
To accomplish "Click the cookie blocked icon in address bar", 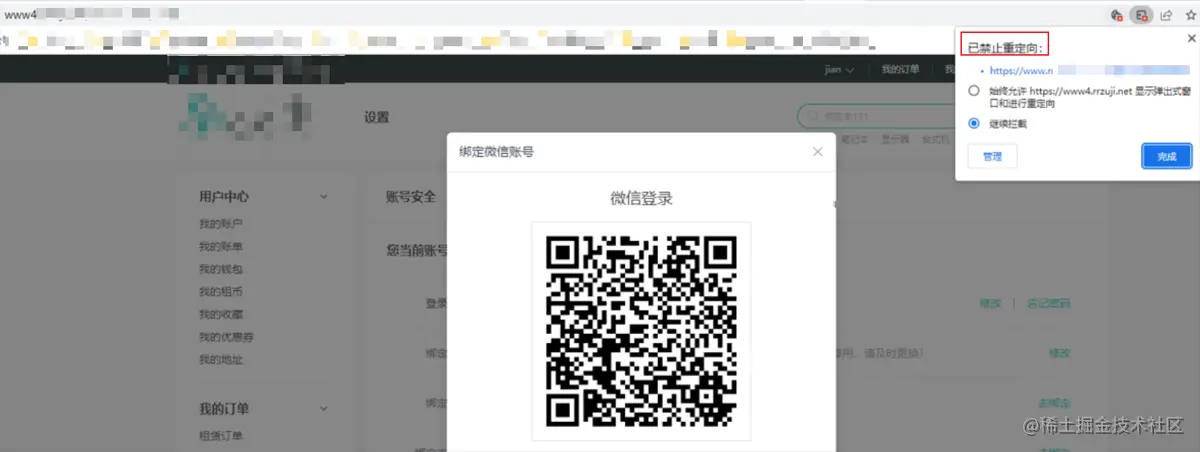I will [x=1117, y=15].
